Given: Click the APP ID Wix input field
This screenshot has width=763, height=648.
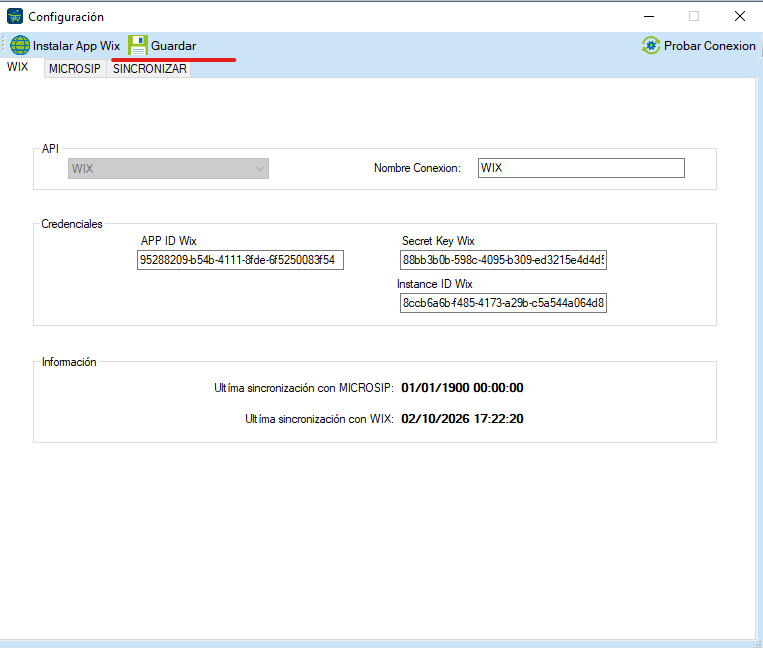Looking at the screenshot, I should (x=240, y=260).
